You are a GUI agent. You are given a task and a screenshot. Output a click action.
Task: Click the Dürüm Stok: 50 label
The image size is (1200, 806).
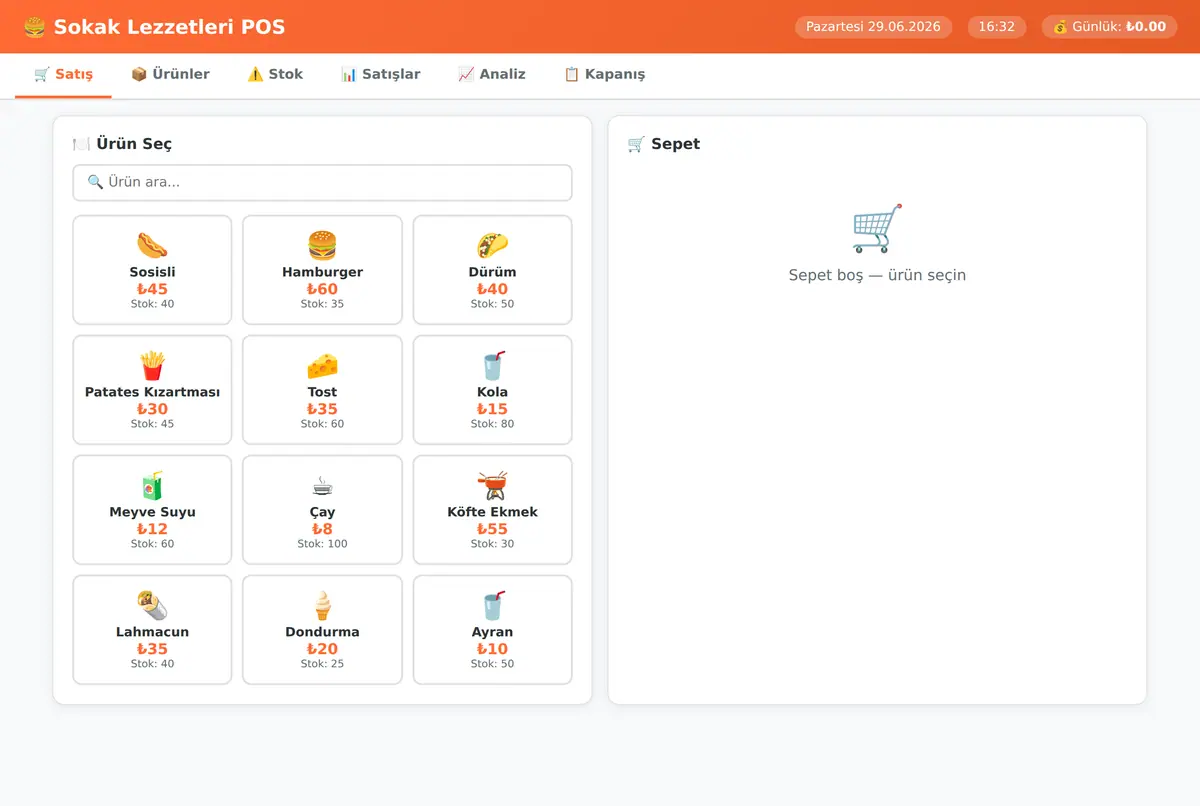point(492,304)
